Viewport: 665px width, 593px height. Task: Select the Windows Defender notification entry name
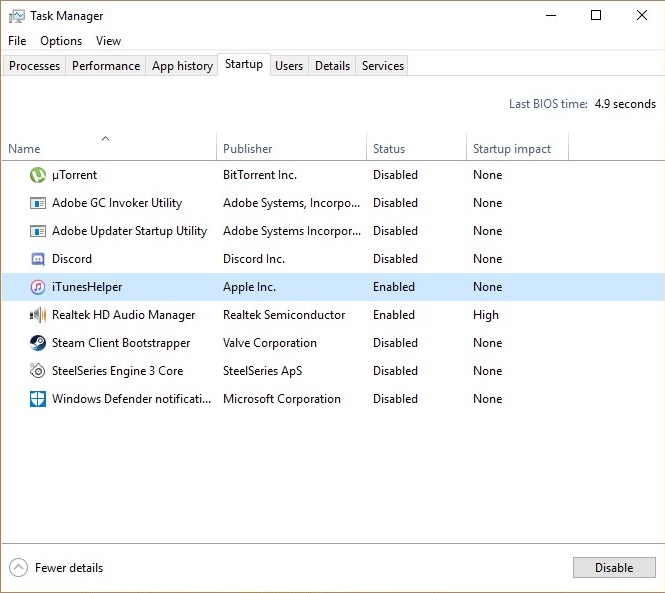(131, 399)
